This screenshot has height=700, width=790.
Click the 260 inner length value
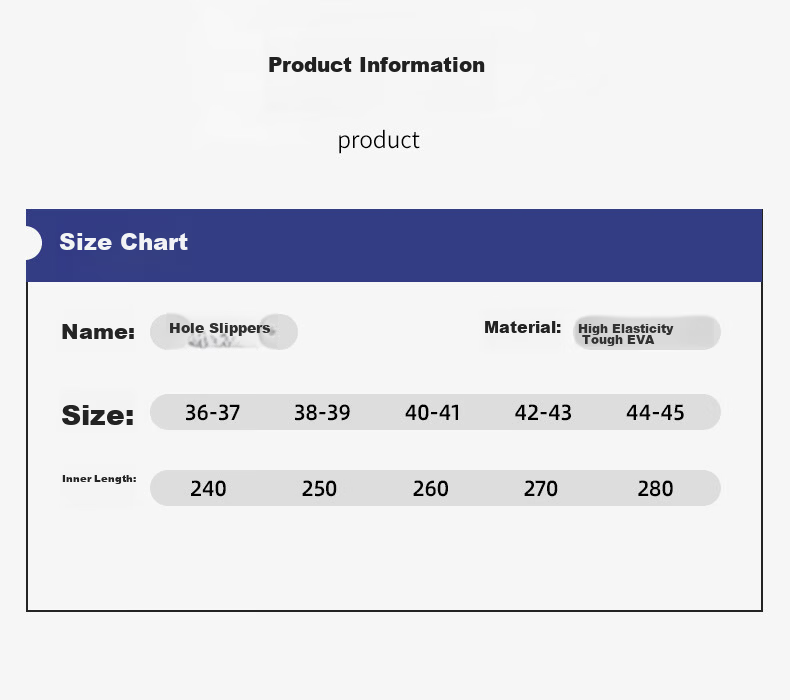pyautogui.click(x=430, y=489)
